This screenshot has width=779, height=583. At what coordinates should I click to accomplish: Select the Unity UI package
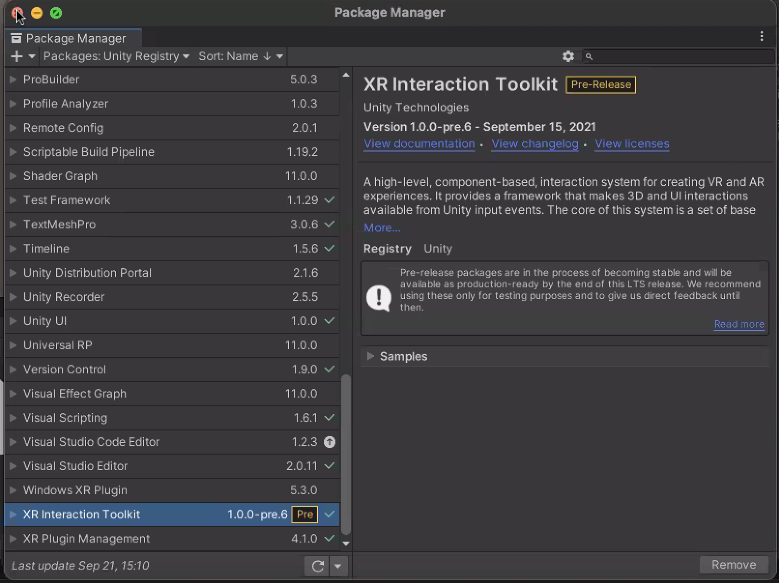(172, 321)
